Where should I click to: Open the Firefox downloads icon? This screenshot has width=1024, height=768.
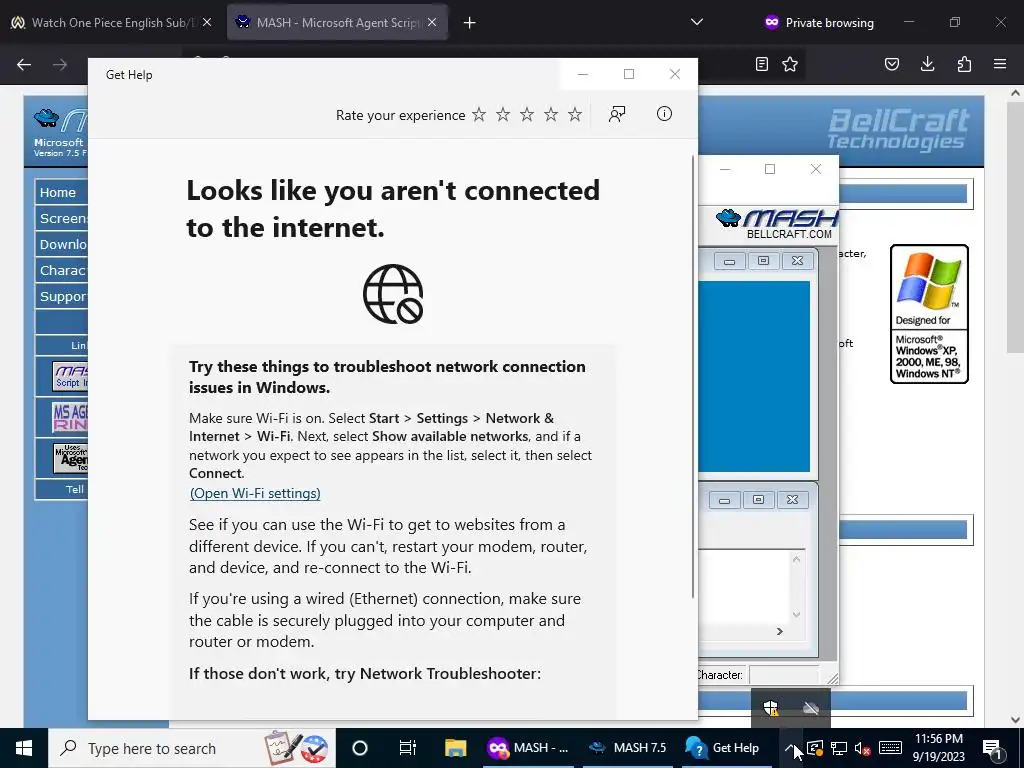(927, 64)
